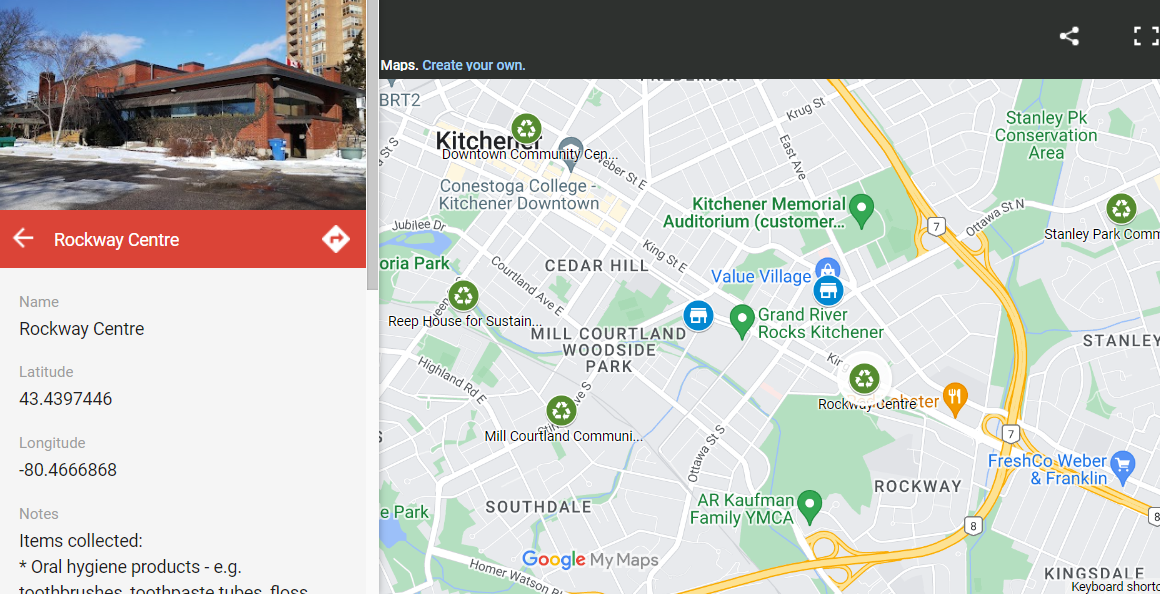Image resolution: width=1160 pixels, height=594 pixels.
Task: Click the Value Village map label
Action: coord(761,277)
